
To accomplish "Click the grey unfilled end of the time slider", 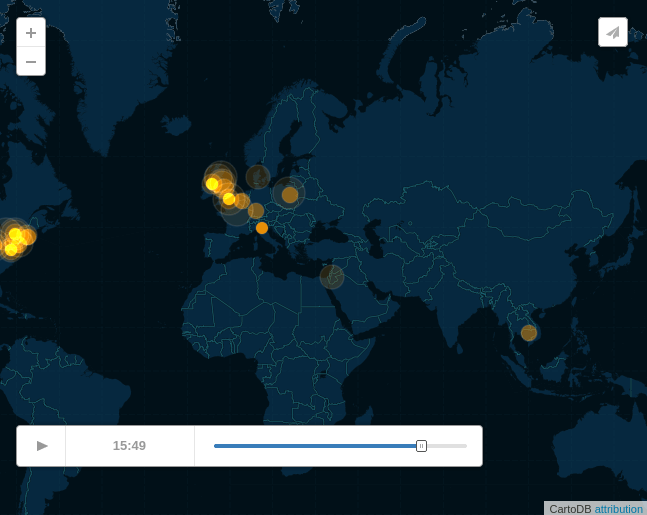I will pyautogui.click(x=447, y=446).
